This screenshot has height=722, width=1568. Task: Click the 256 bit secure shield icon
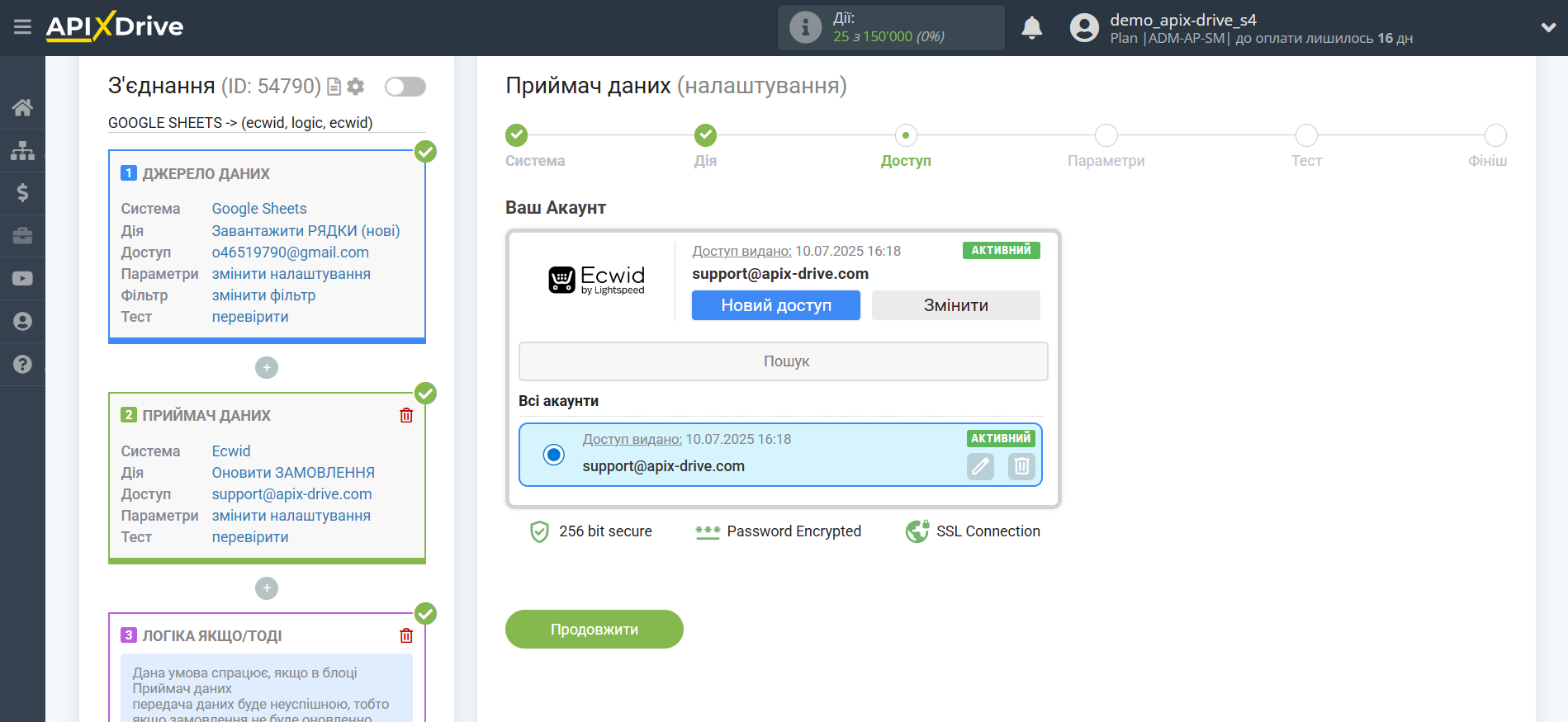539,531
